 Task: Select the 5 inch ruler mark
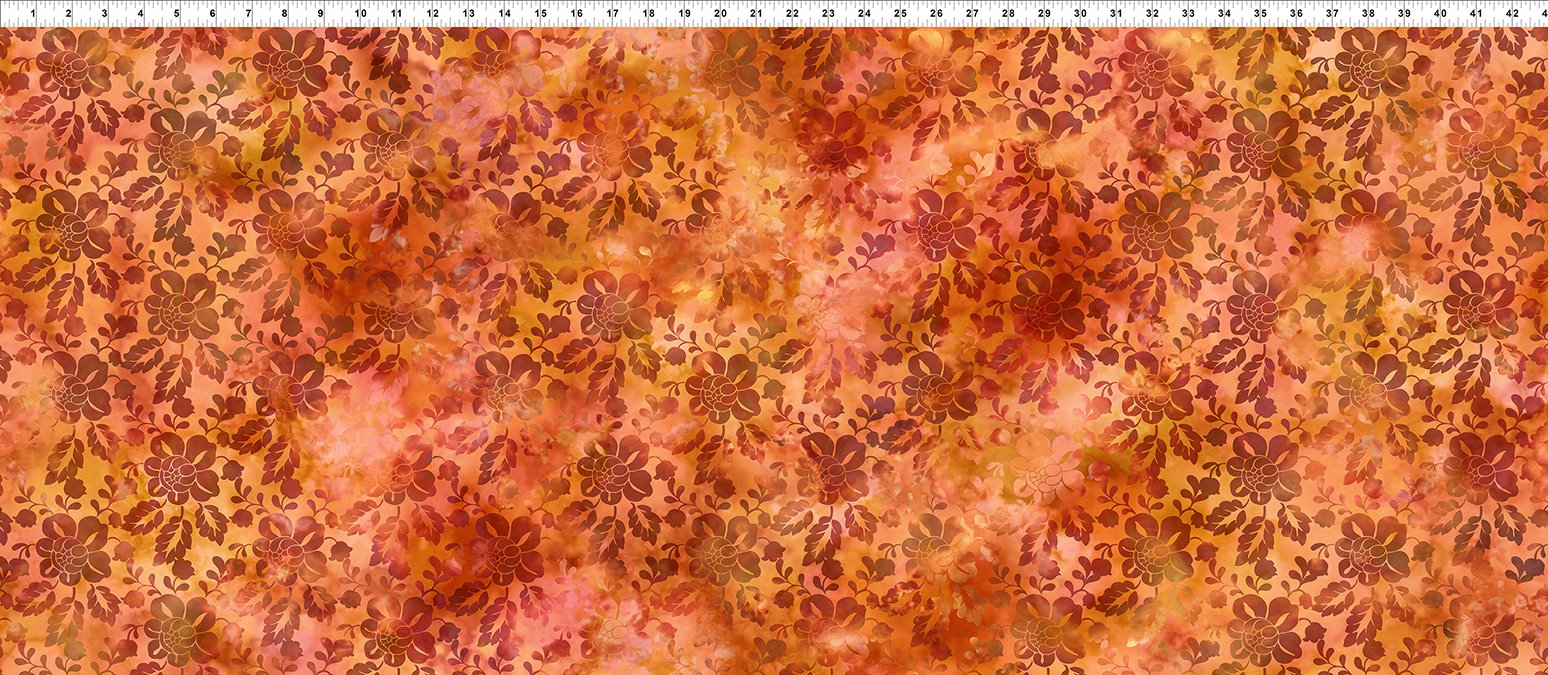point(177,14)
